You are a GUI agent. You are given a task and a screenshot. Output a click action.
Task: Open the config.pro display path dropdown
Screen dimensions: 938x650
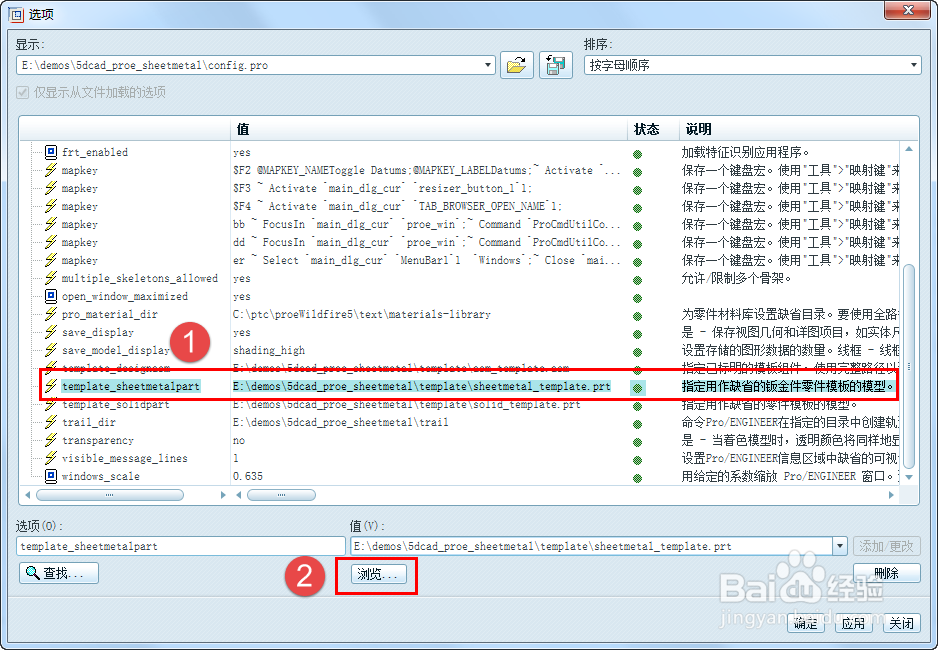[488, 65]
